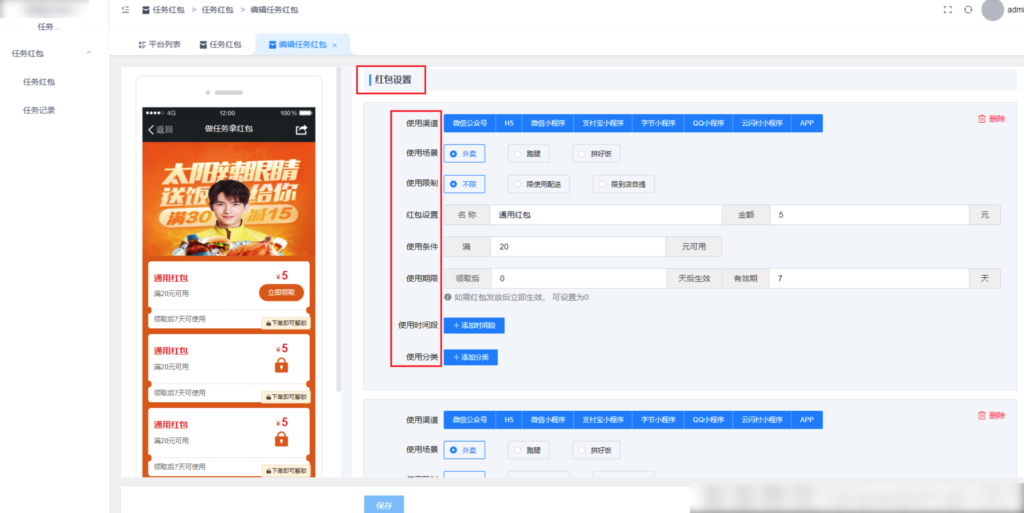Toggle the 微信公众号 channel button
The image size is (1024, 513).
tap(469, 124)
